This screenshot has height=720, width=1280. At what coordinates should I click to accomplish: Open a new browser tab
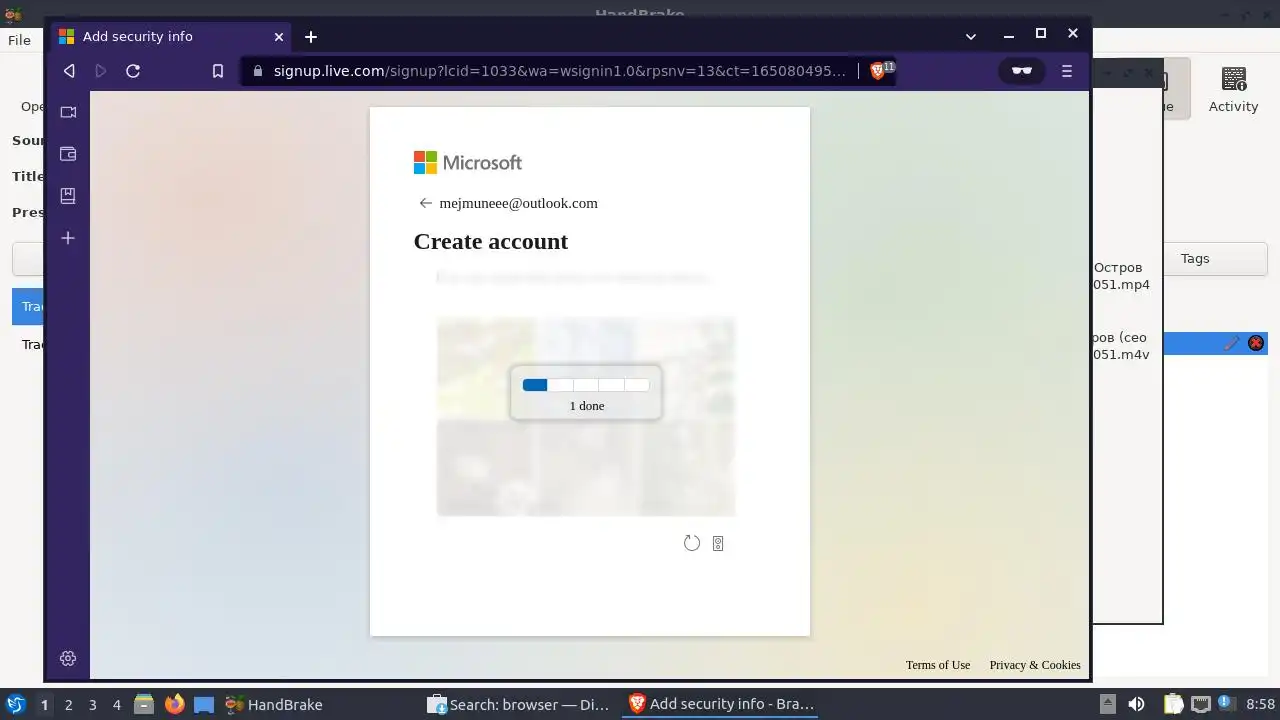point(311,37)
